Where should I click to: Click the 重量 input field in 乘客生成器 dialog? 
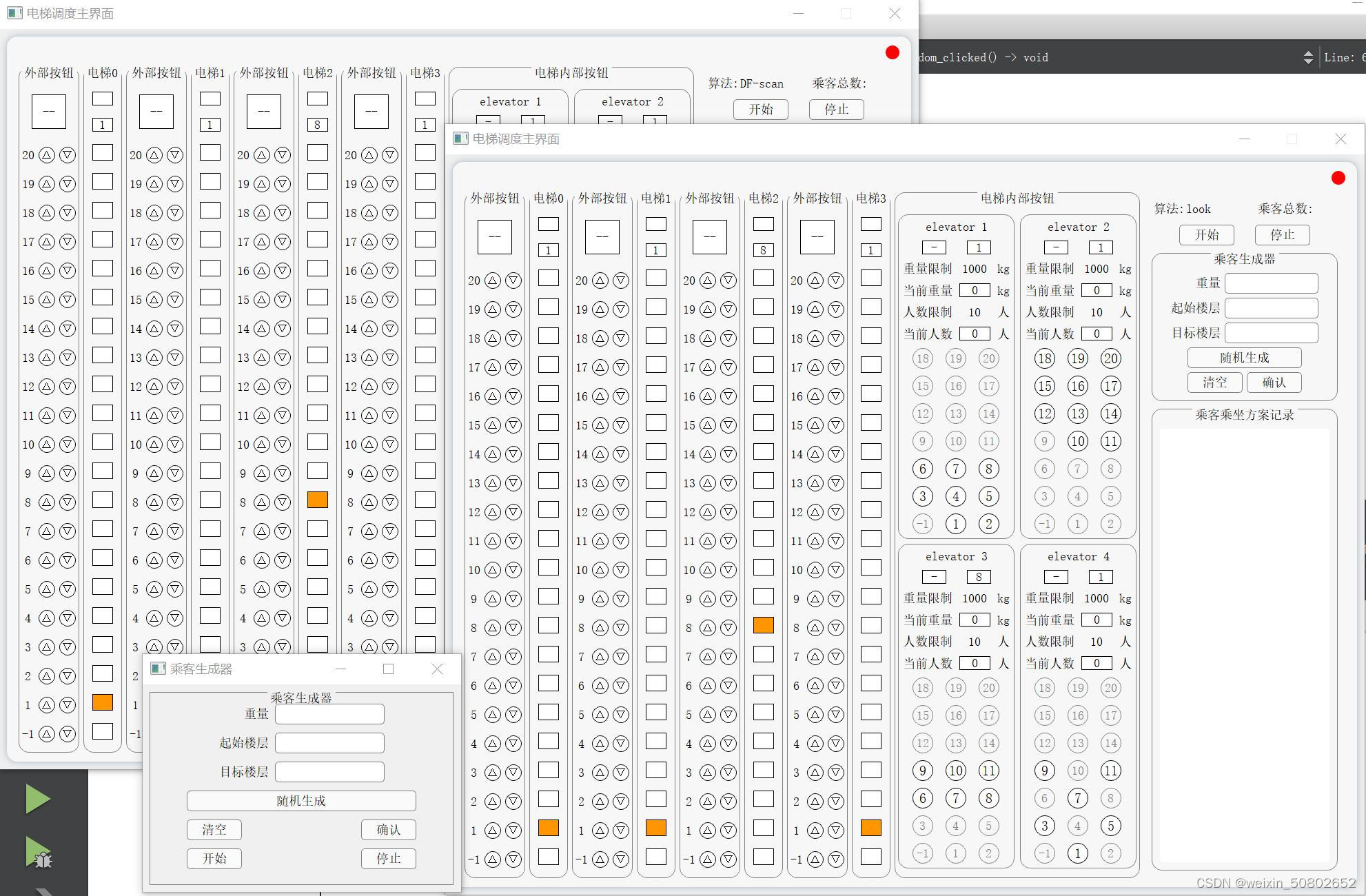coord(329,714)
